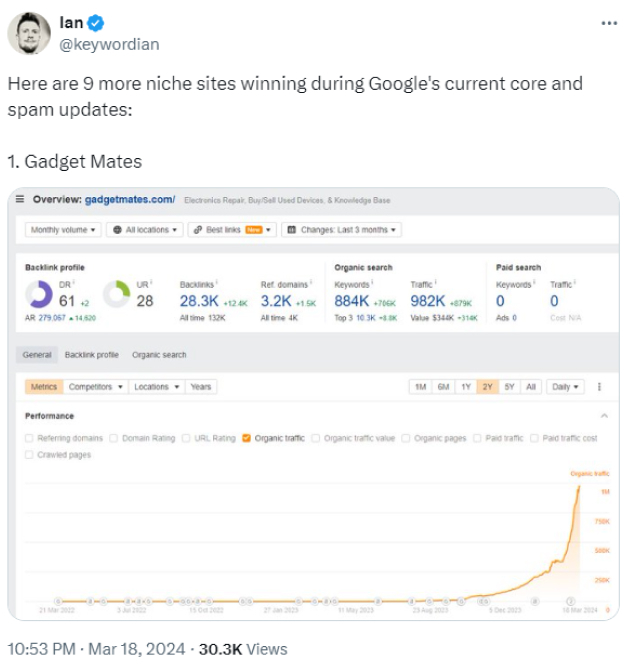Viewport: 626px width, 672px height.
Task: Click the DR donut chart icon
Action: (x=39, y=294)
